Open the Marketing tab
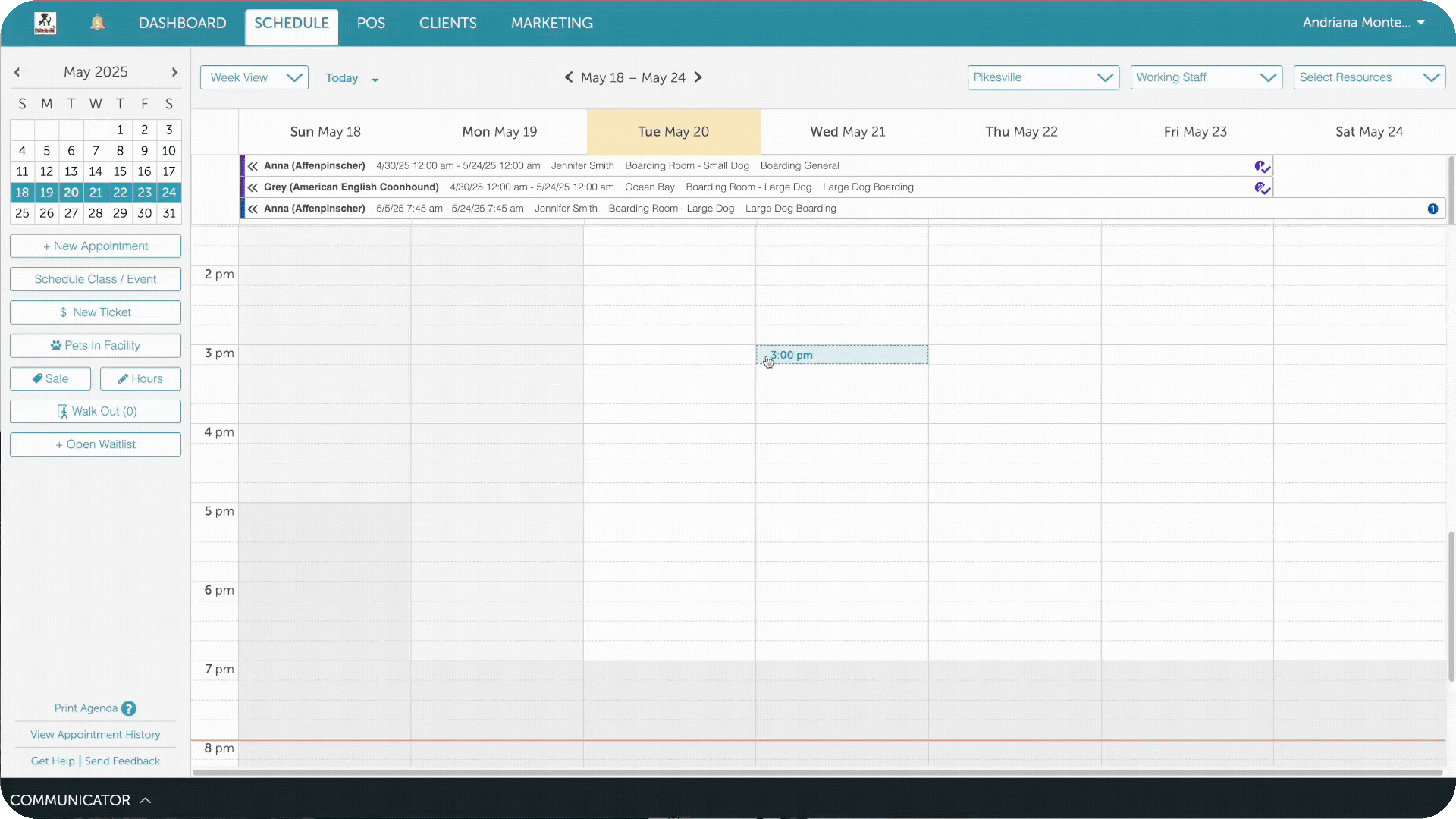1456x819 pixels. (551, 23)
